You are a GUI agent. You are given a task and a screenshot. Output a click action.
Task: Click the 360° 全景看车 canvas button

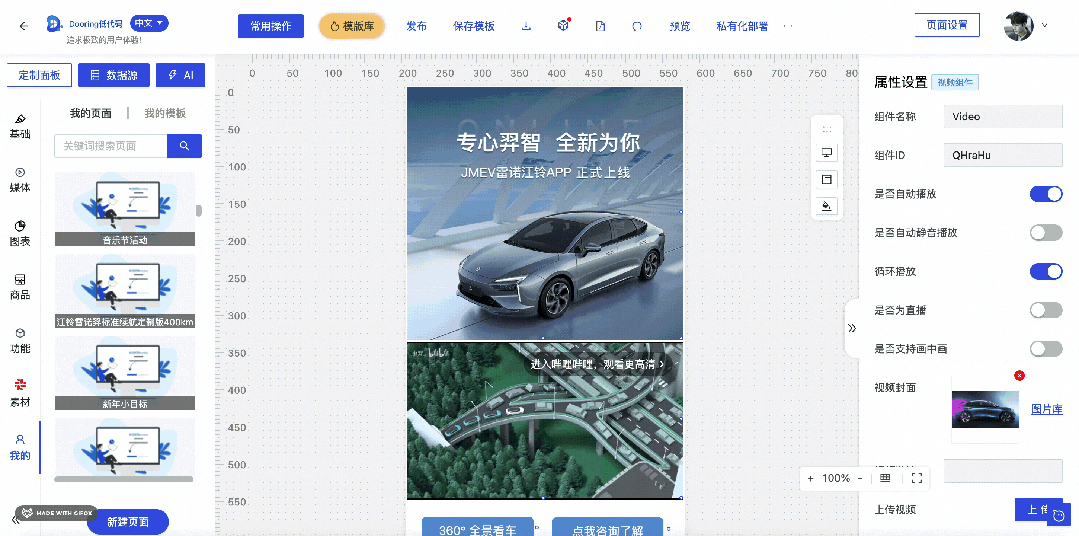(x=478, y=527)
